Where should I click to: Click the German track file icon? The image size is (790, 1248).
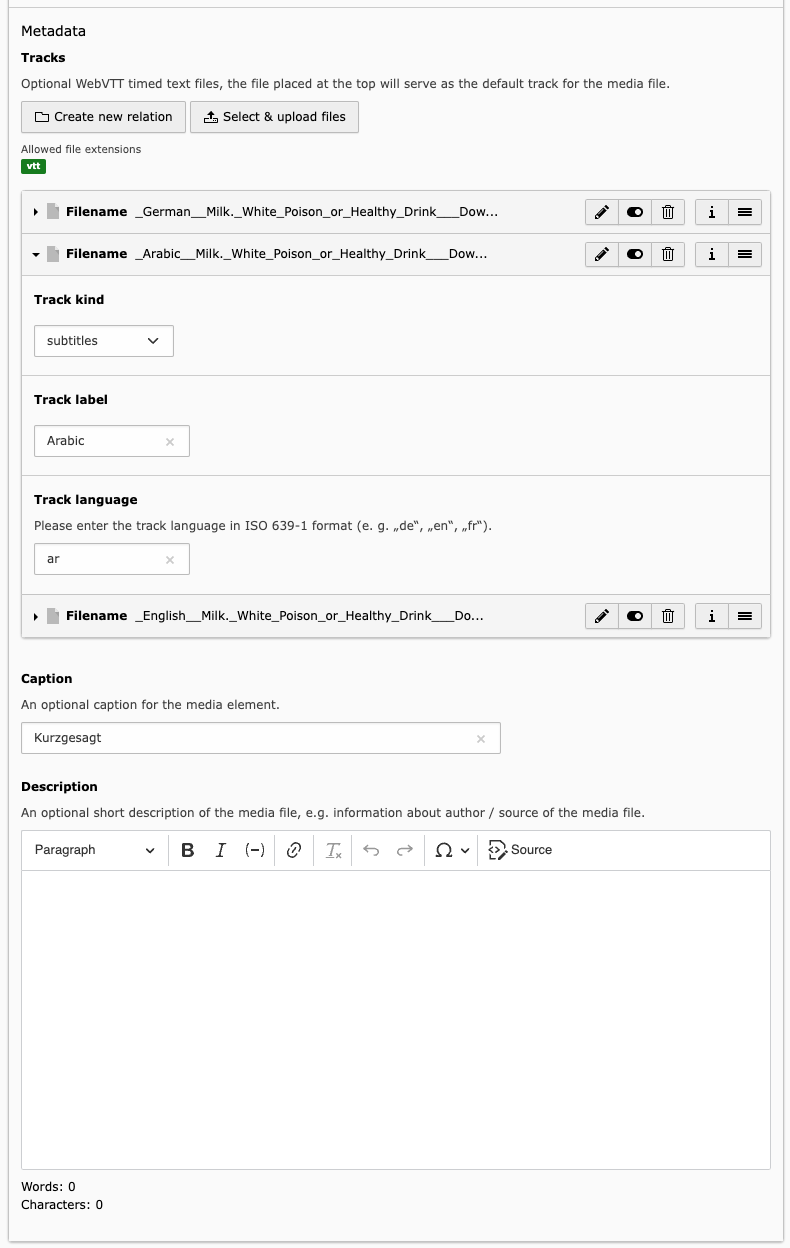[x=54, y=212]
